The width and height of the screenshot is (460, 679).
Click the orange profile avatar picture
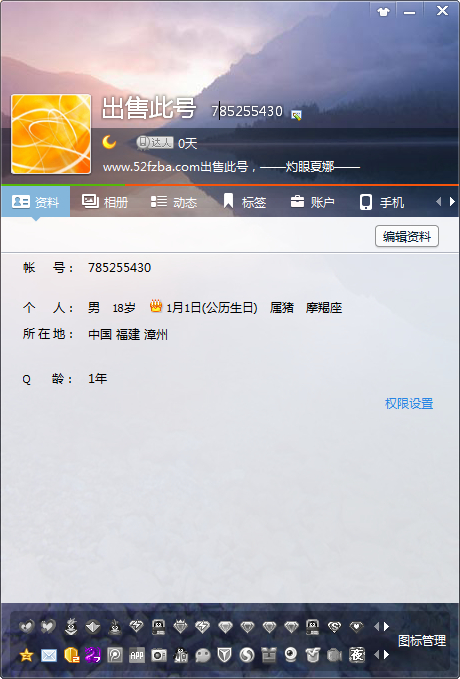coord(51,134)
